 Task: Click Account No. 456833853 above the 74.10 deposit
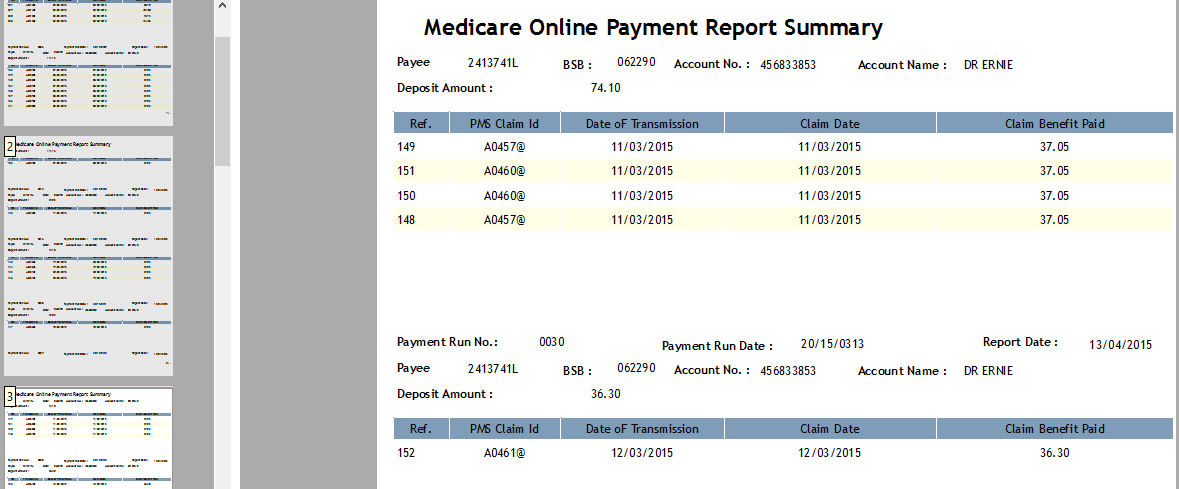tap(788, 65)
